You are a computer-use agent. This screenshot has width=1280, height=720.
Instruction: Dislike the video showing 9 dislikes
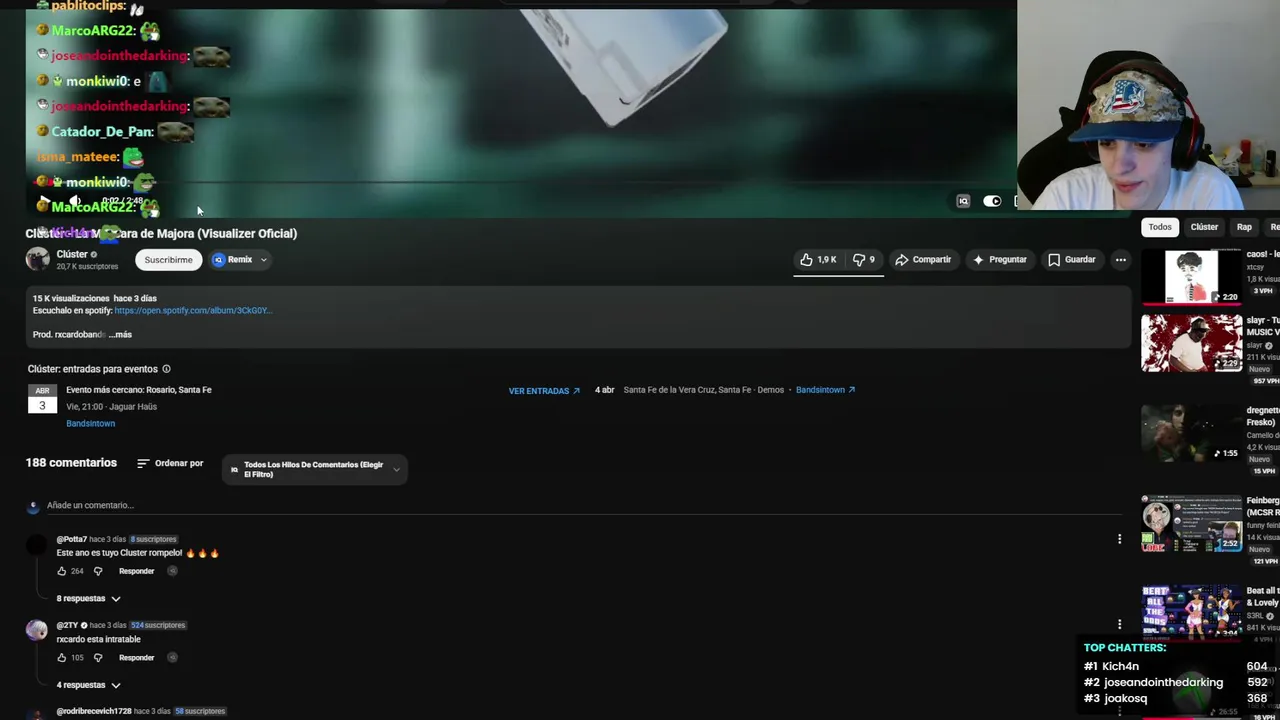(863, 260)
